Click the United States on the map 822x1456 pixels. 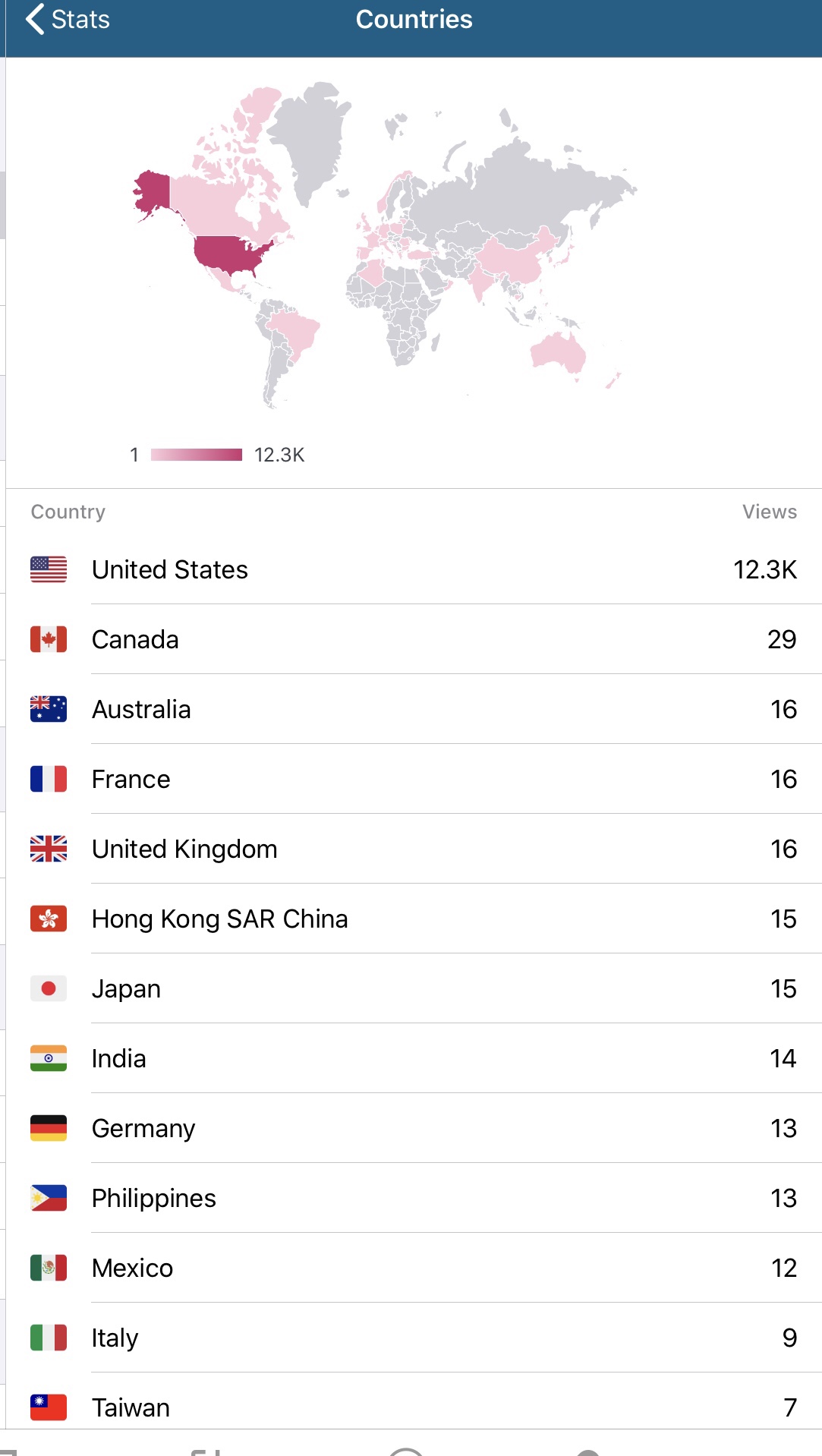tap(231, 254)
